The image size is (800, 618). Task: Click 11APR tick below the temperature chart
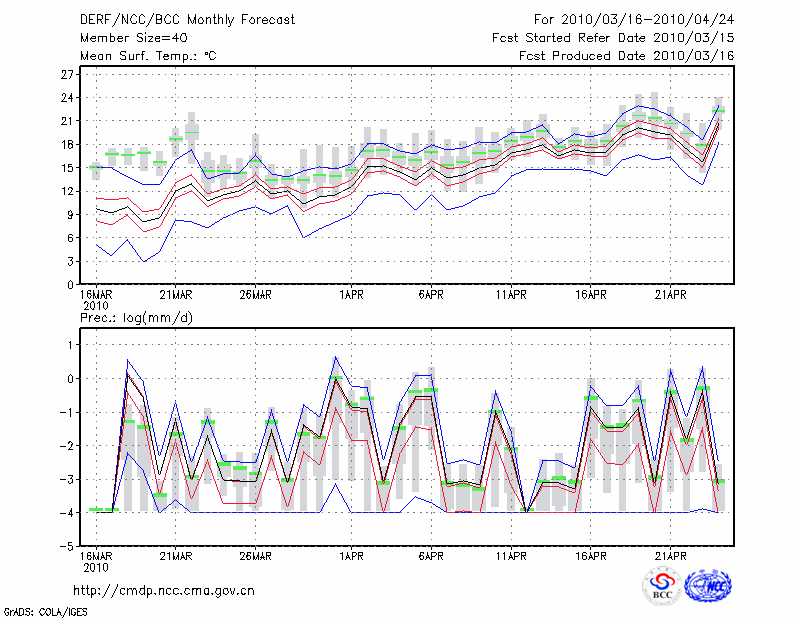point(511,295)
